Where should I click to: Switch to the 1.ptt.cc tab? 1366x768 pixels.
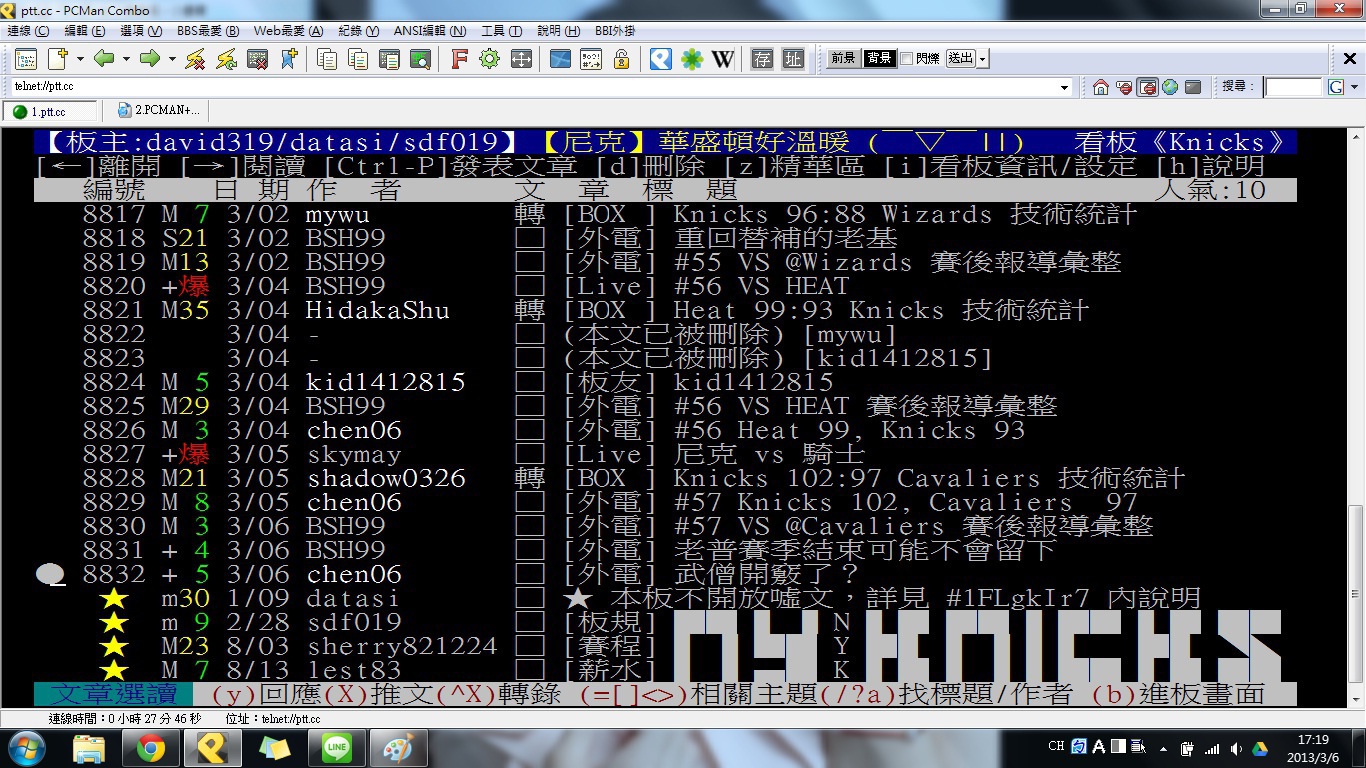point(50,111)
